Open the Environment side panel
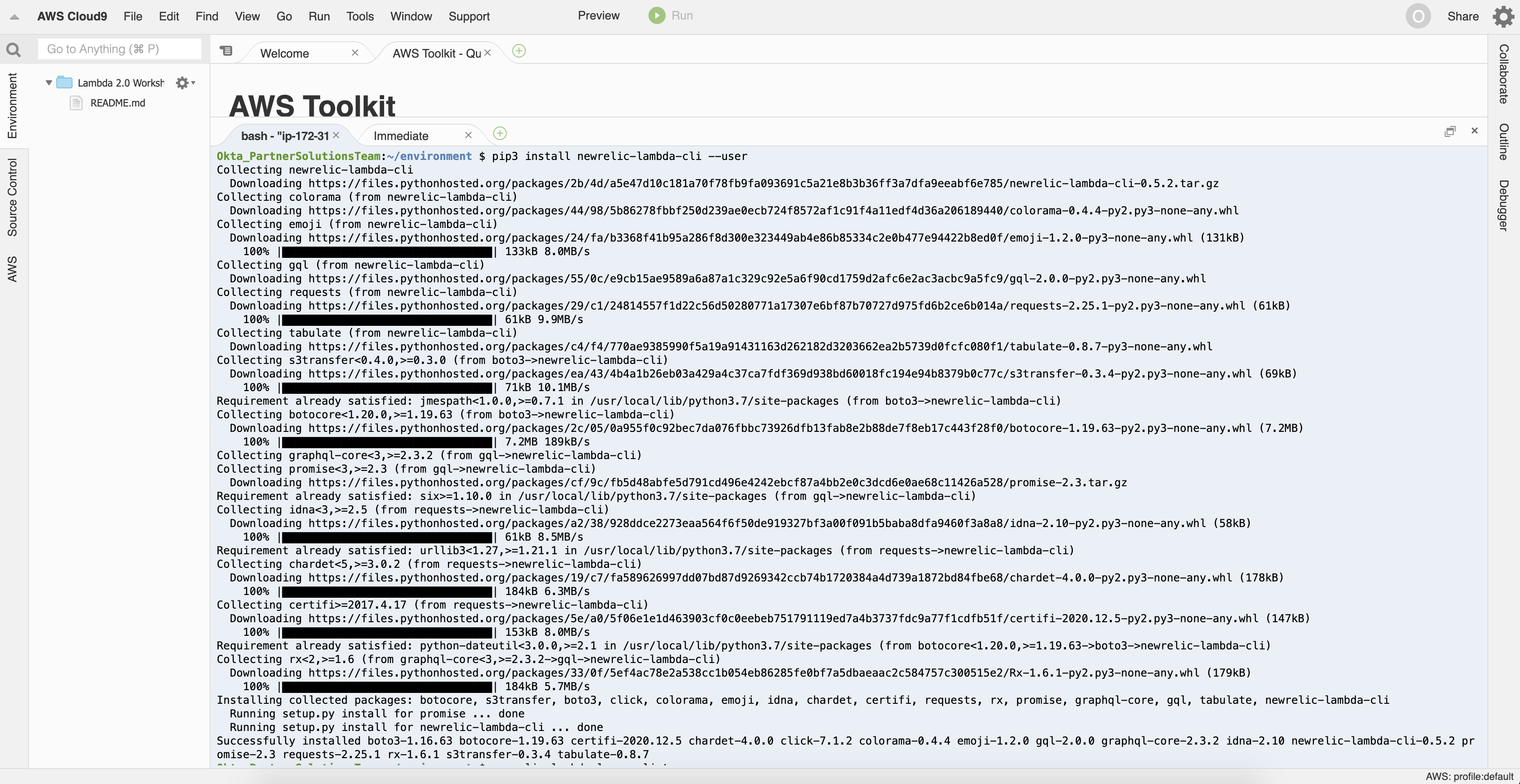Screen dimensions: 1520x784 (12, 106)
